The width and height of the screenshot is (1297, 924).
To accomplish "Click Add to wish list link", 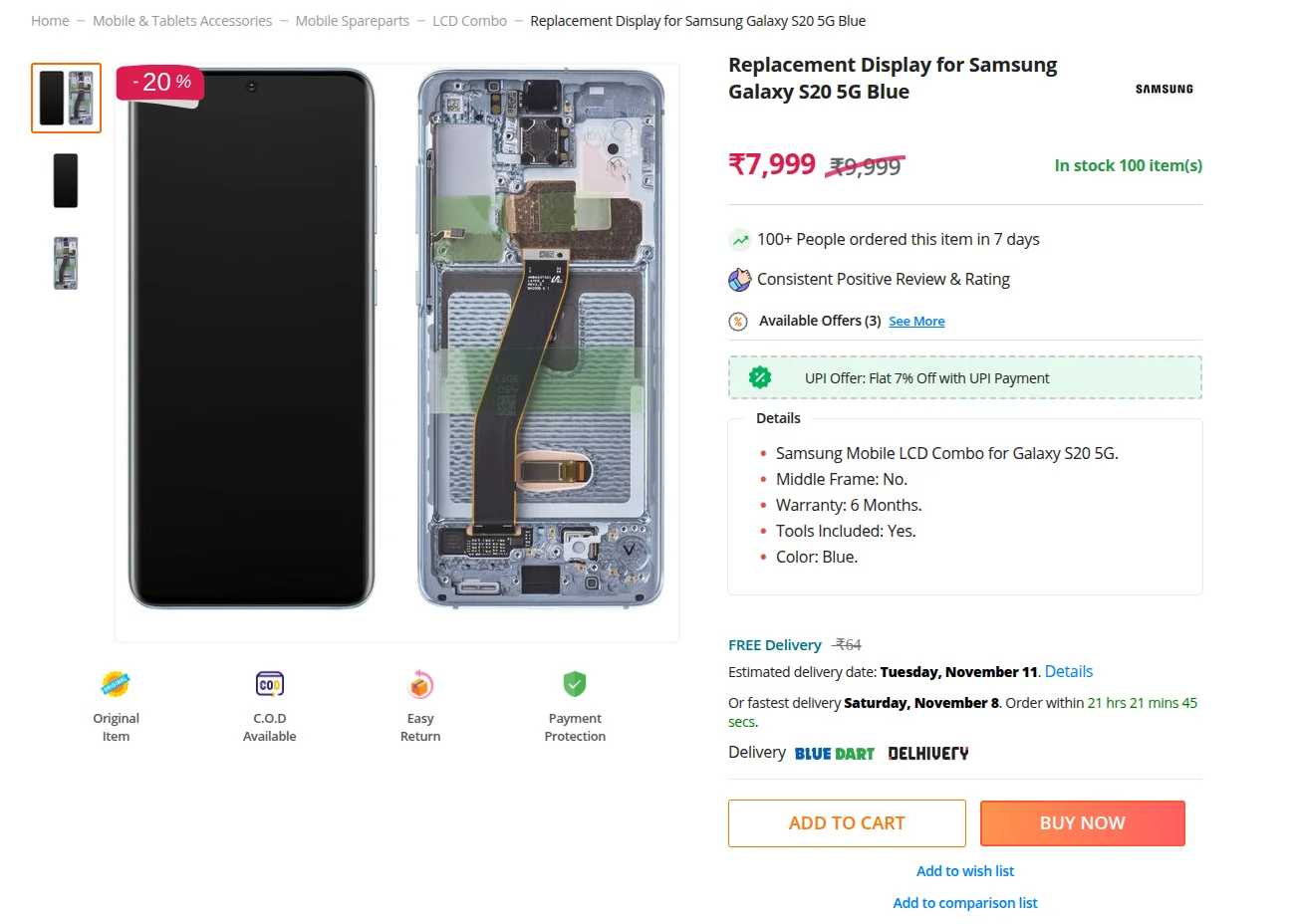I will pyautogui.click(x=965, y=871).
